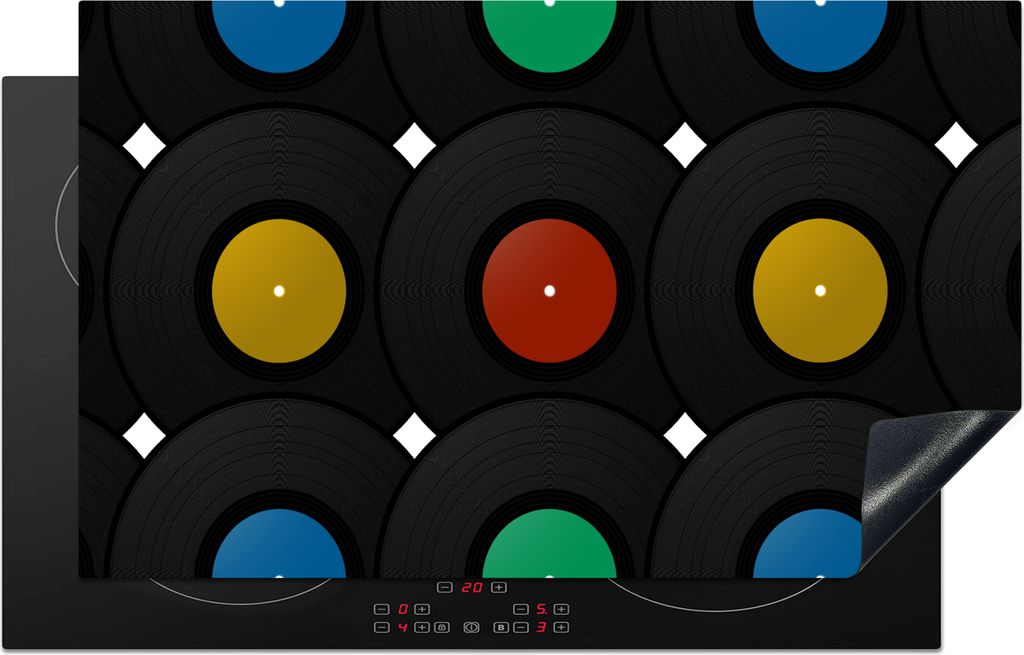The image size is (1024, 655).
Task: Increase the zone showing 0
Action: tap(423, 609)
